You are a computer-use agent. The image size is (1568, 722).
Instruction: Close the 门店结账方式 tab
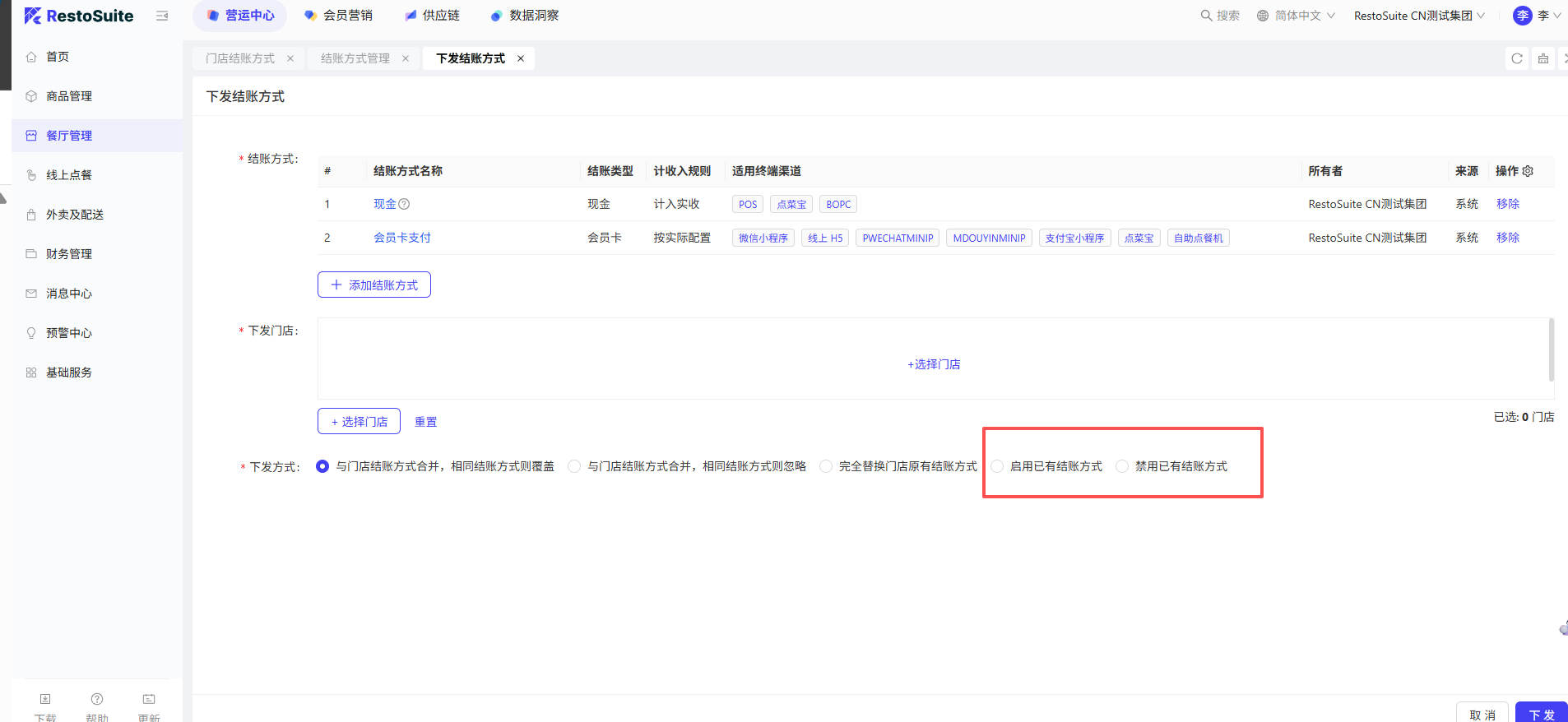point(290,58)
